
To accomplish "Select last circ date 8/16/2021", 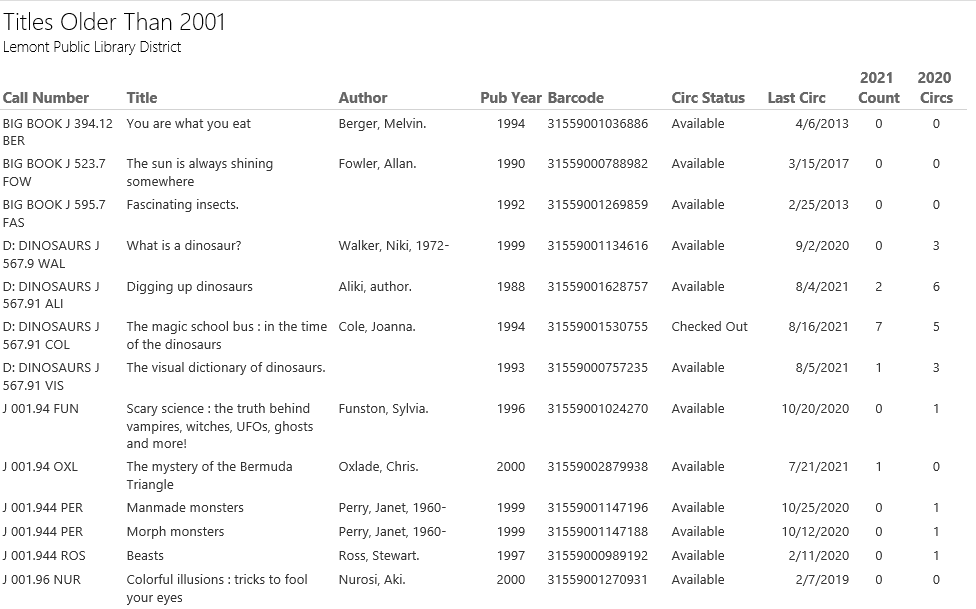I will pos(818,327).
